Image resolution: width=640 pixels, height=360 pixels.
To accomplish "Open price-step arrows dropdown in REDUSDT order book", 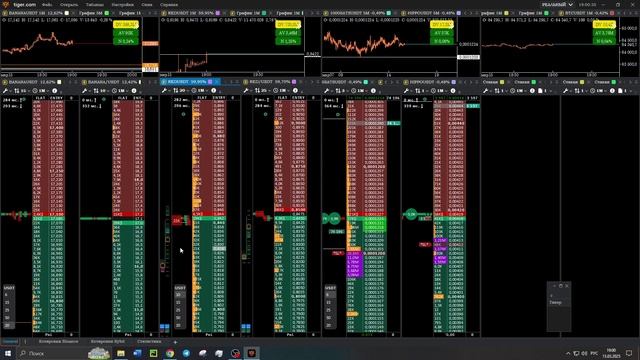I will [x=180, y=91].
